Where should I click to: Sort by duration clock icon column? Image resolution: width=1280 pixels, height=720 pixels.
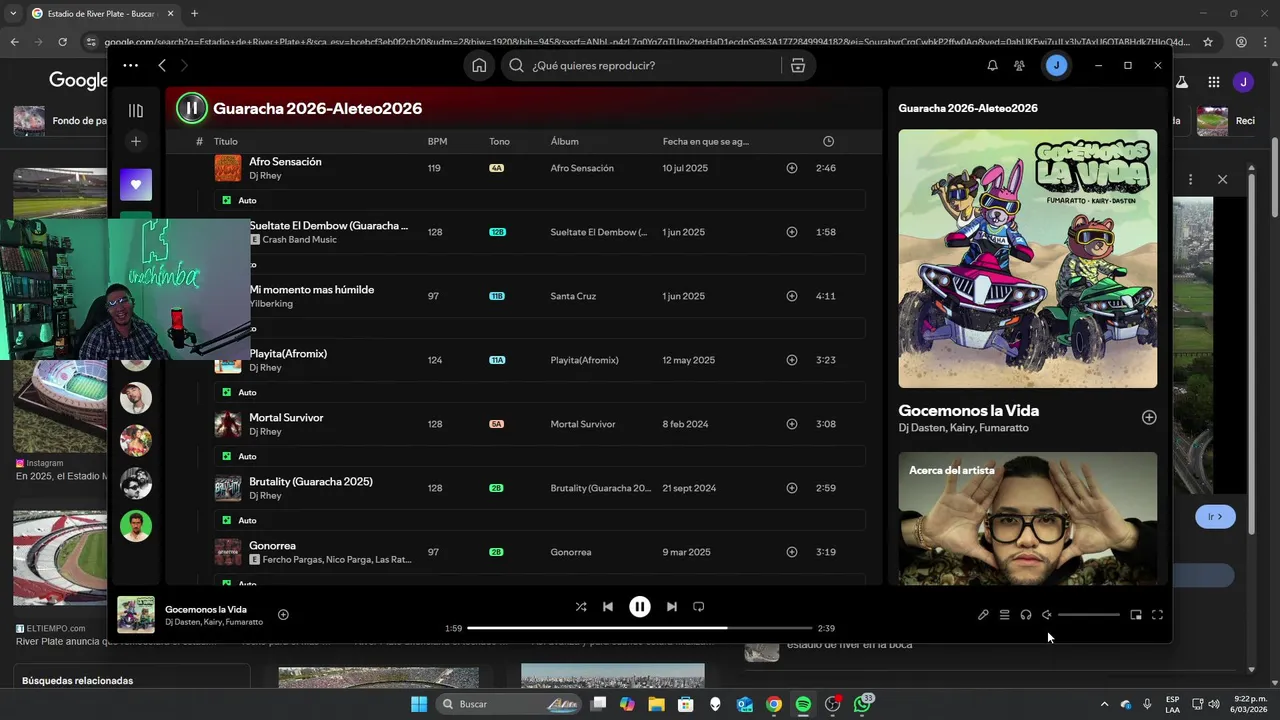point(828,141)
